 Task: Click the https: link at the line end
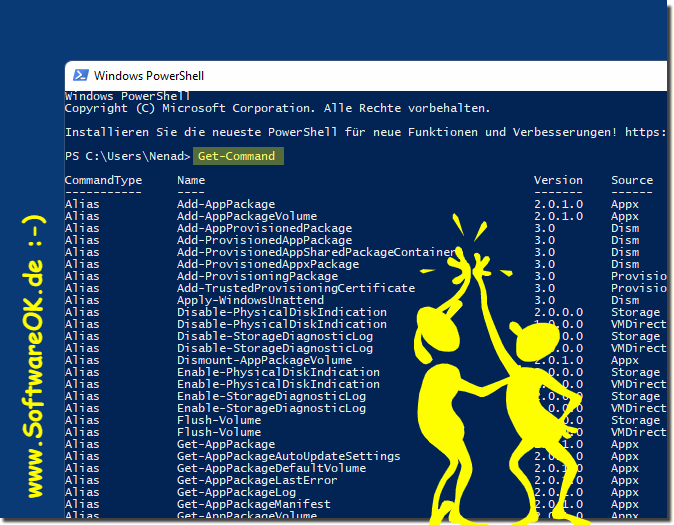[646, 132]
